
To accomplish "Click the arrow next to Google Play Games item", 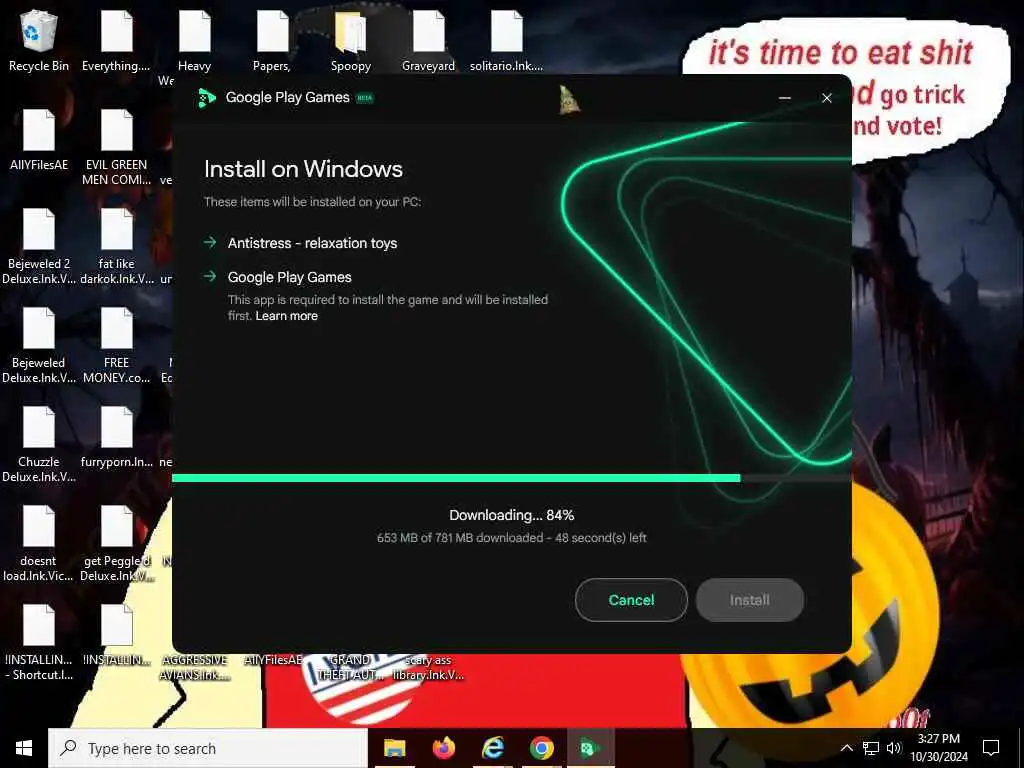I will pos(210,276).
